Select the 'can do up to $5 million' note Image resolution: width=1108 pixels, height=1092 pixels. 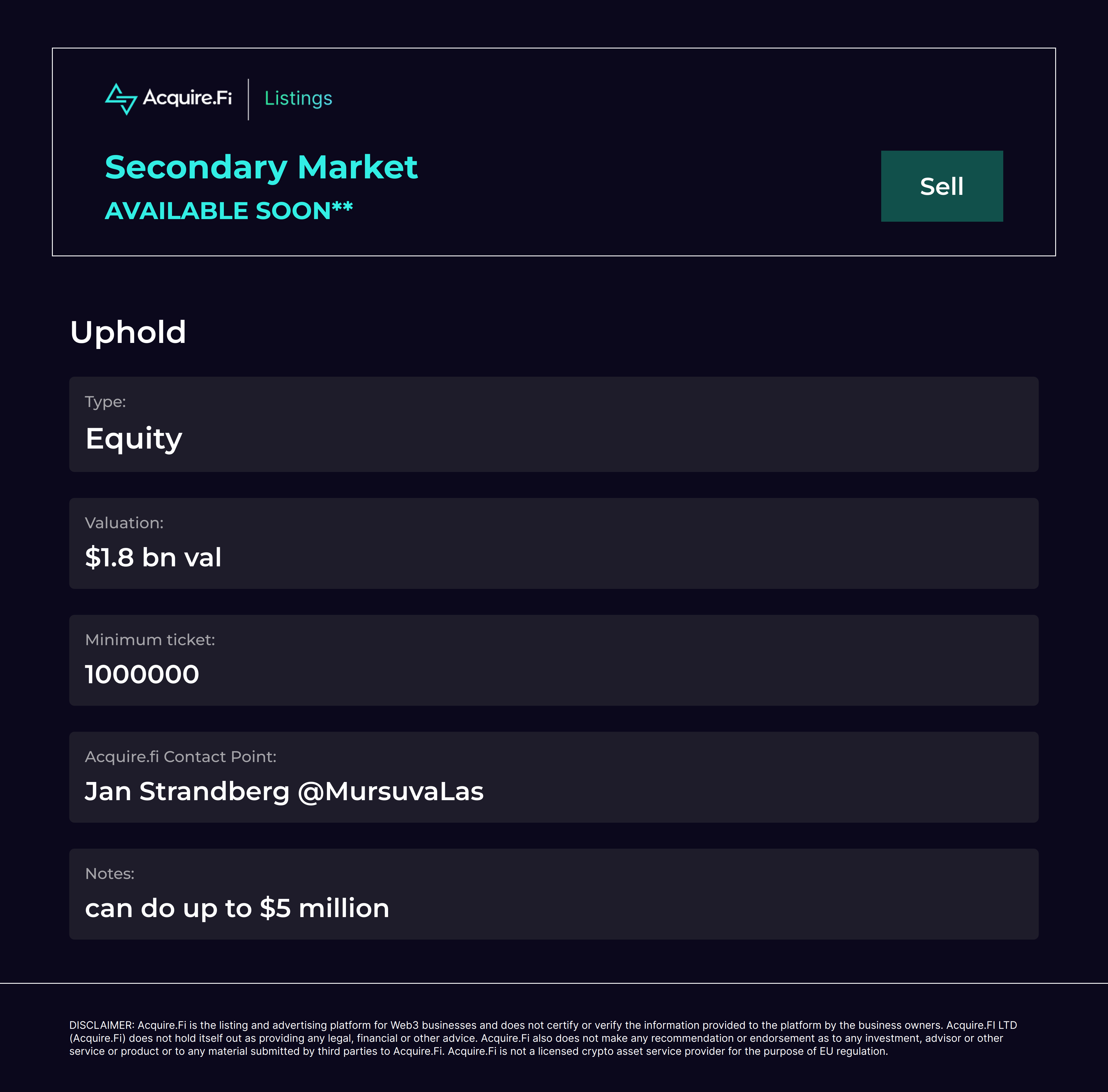(237, 908)
